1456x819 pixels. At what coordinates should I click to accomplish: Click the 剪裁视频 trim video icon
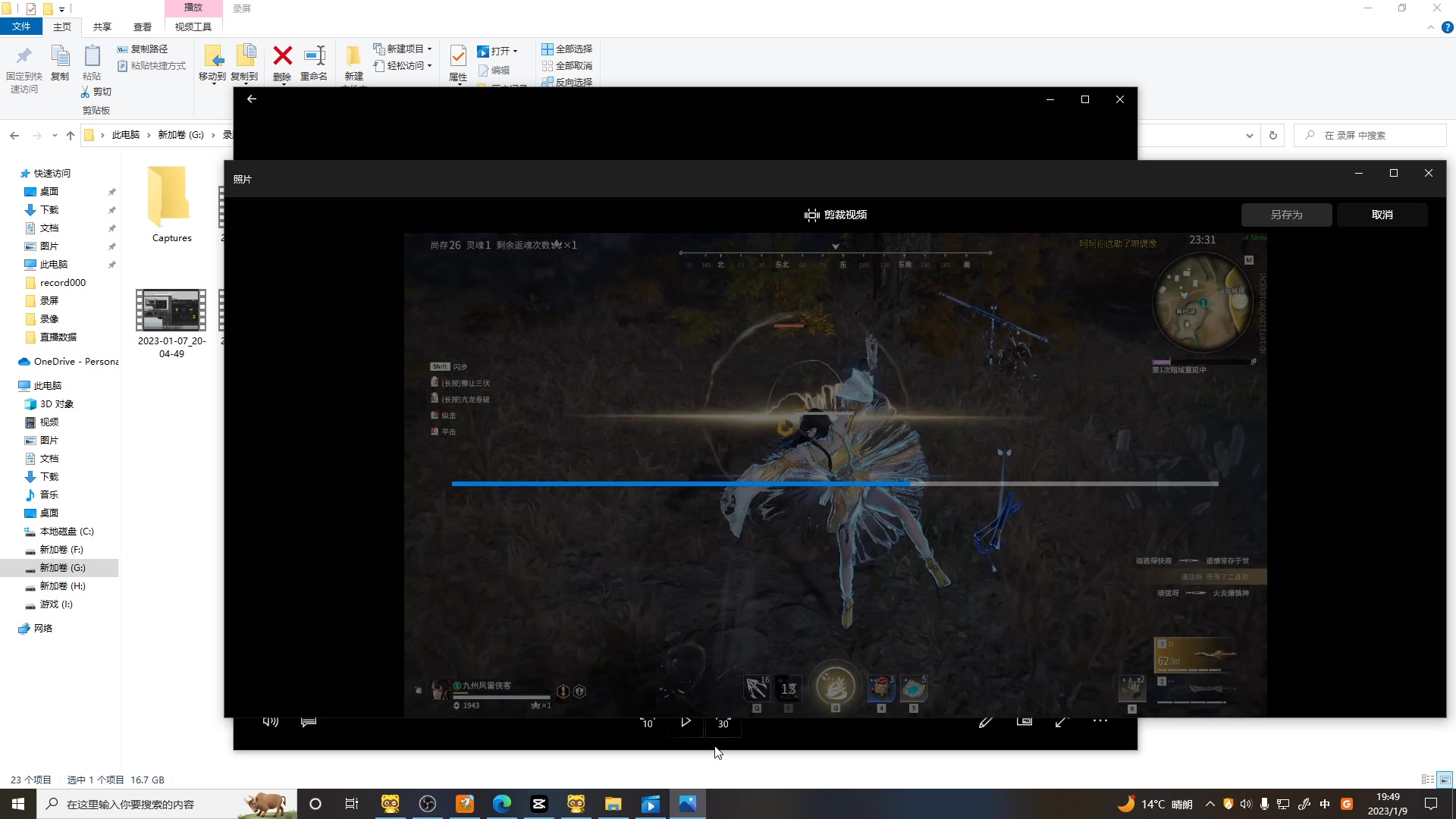point(811,215)
